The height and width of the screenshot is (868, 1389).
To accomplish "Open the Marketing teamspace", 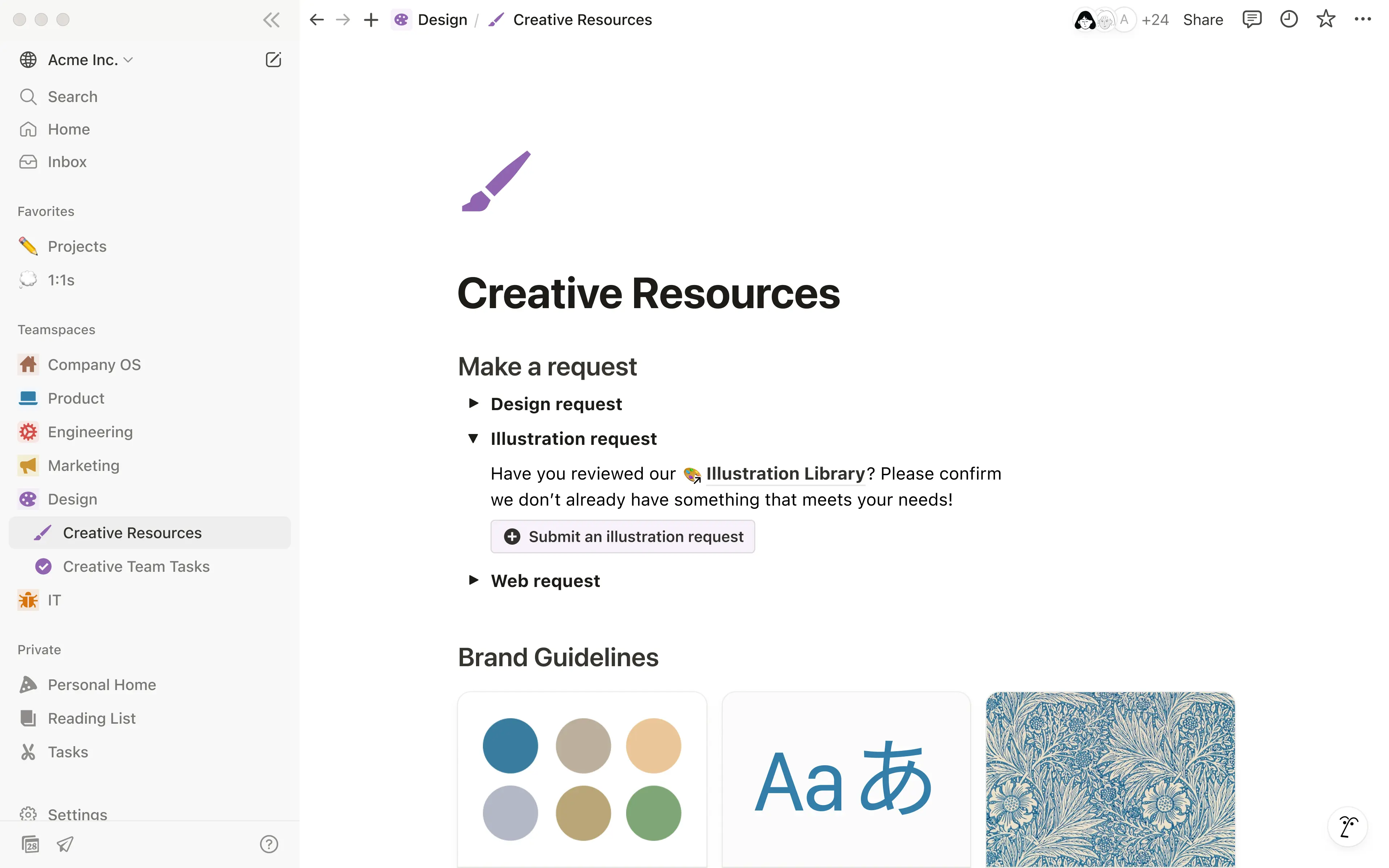I will tap(84, 465).
